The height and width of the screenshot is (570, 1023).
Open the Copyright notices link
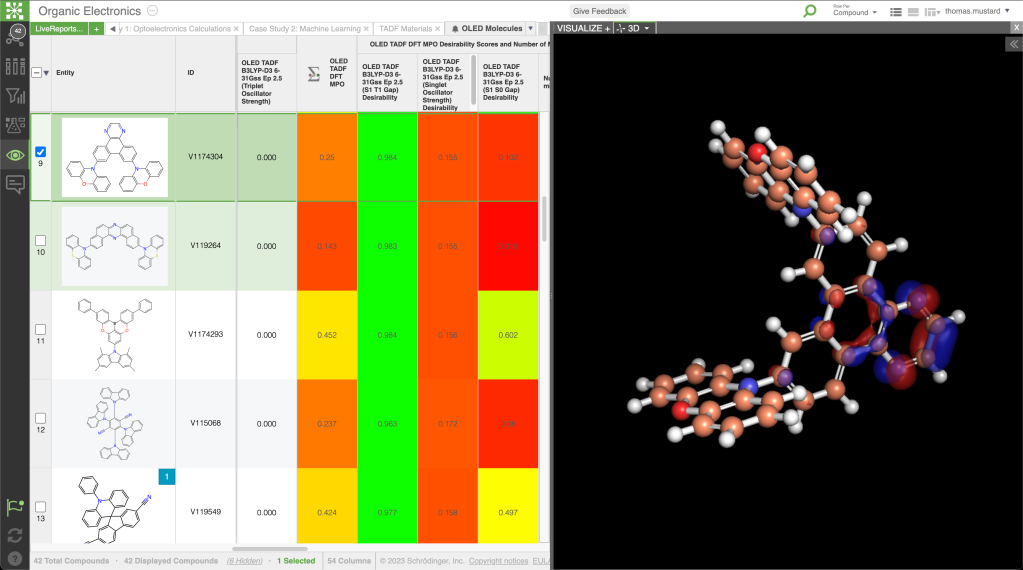[498, 561]
